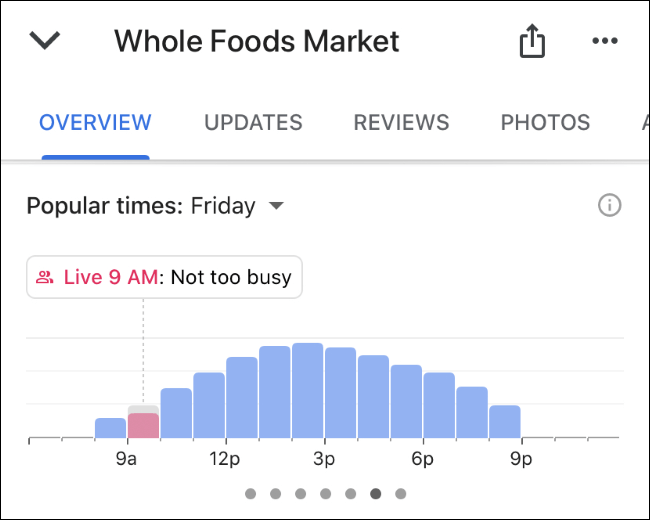Tap the Live 9 AM Not too busy badge
Image resolution: width=650 pixels, height=520 pixels.
164,277
